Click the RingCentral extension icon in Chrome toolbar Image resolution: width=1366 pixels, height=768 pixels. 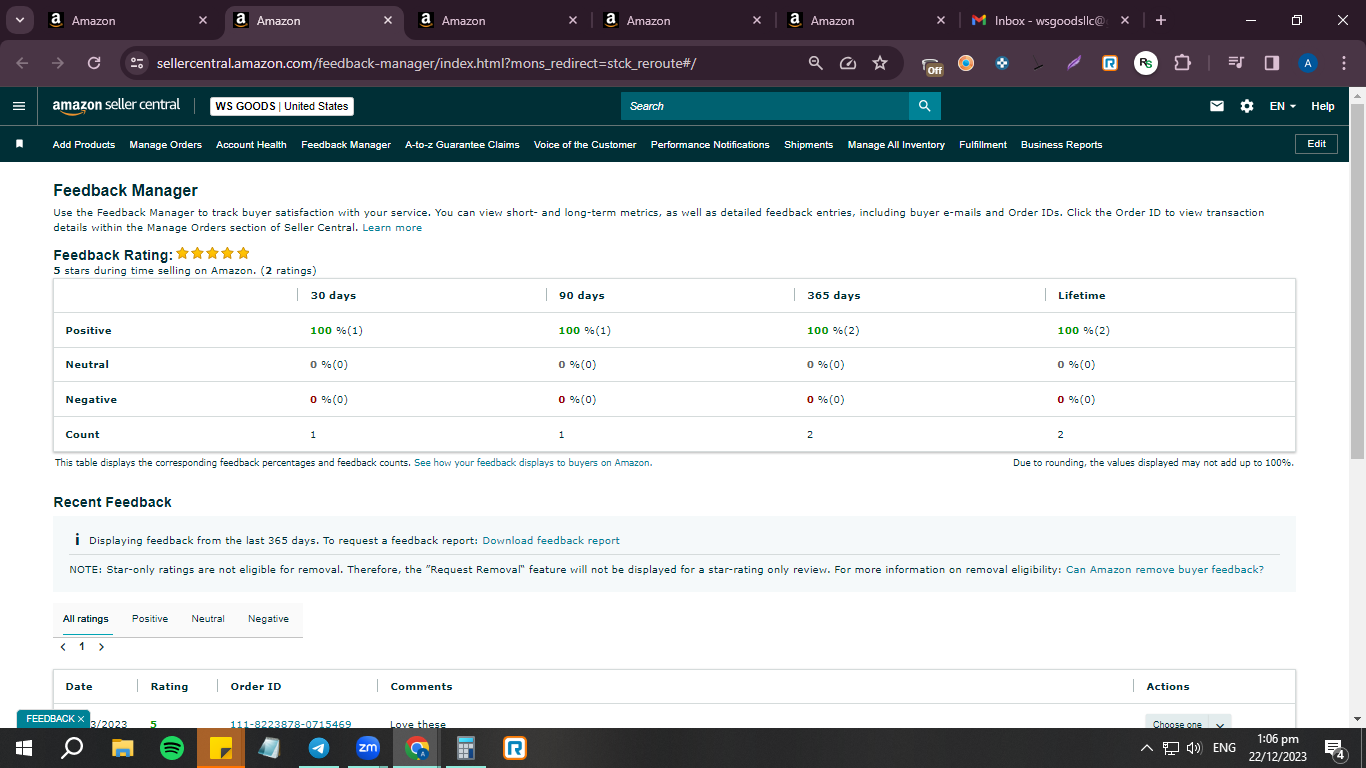pyautogui.click(x=1110, y=63)
